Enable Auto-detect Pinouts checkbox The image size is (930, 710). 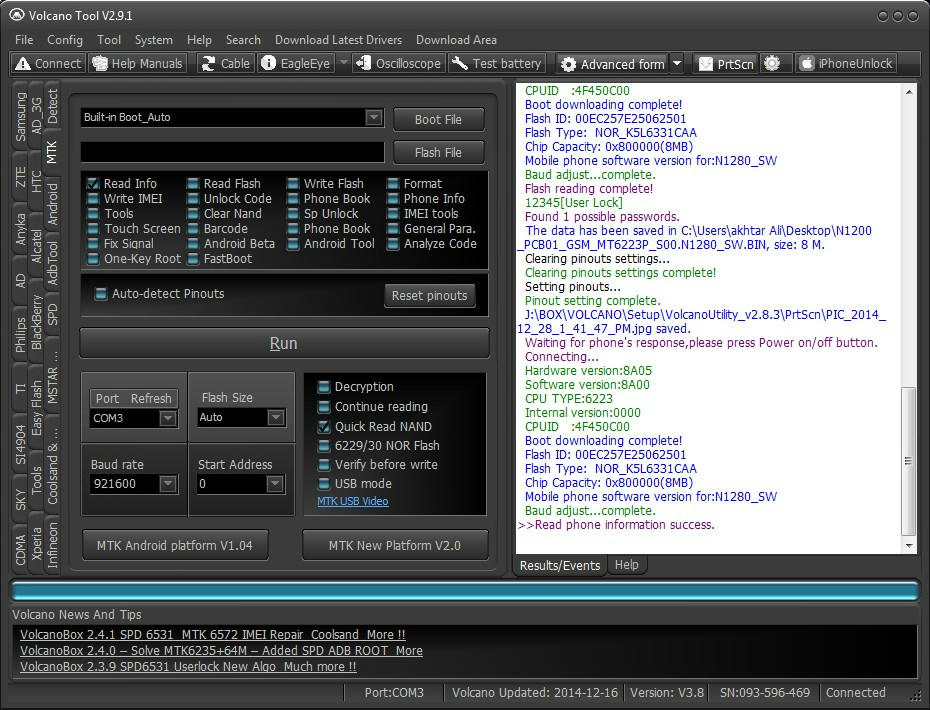tap(101, 294)
